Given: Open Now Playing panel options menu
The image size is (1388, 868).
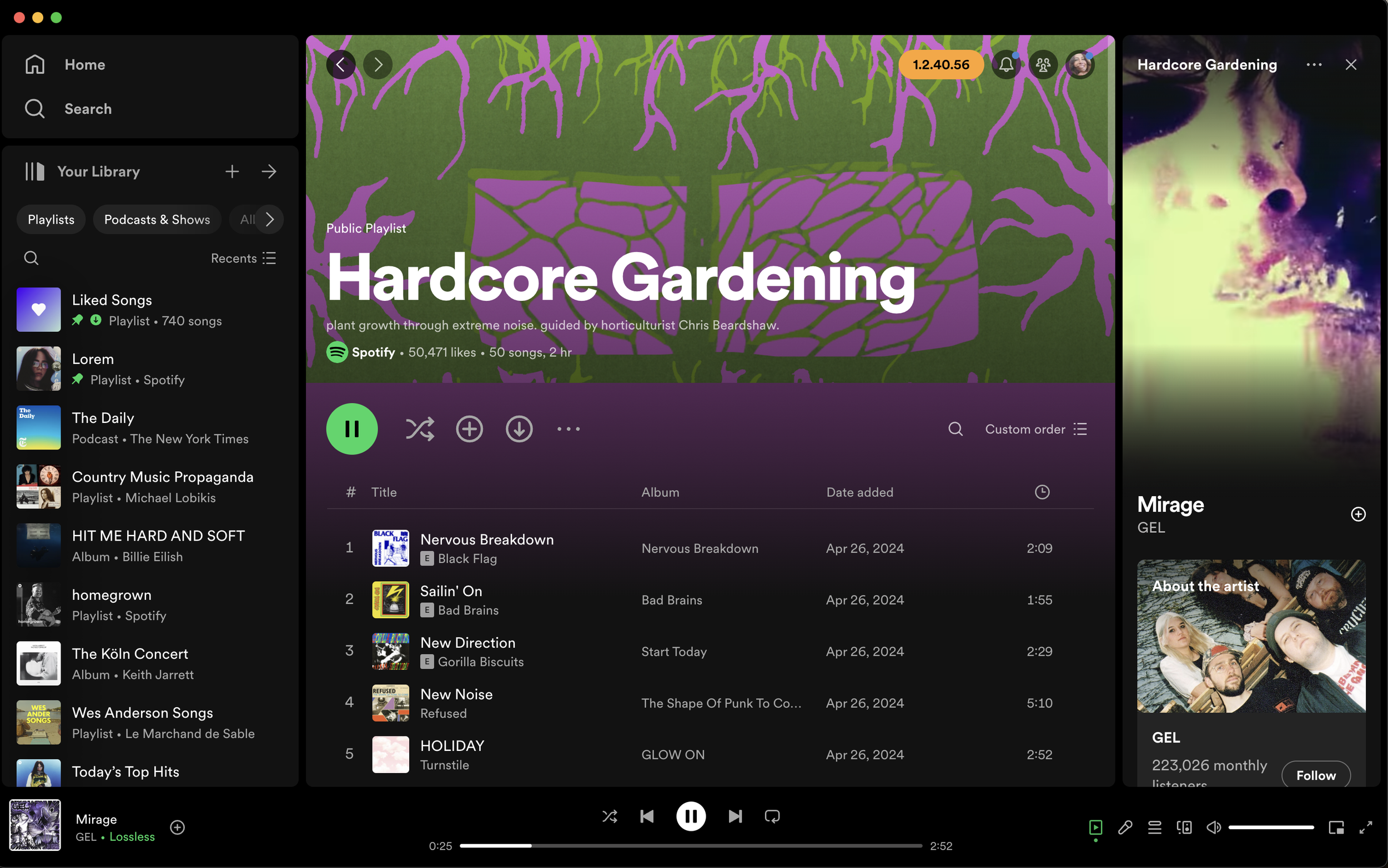Looking at the screenshot, I should click(x=1314, y=64).
